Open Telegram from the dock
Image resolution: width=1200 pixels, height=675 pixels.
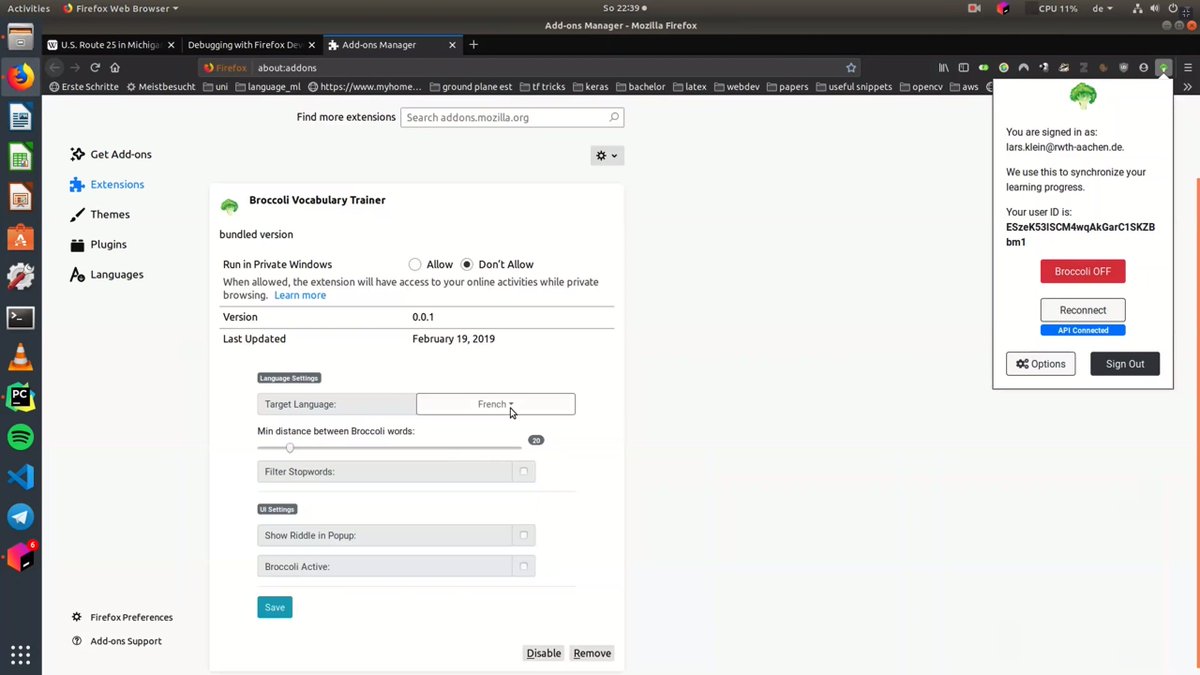[20, 517]
